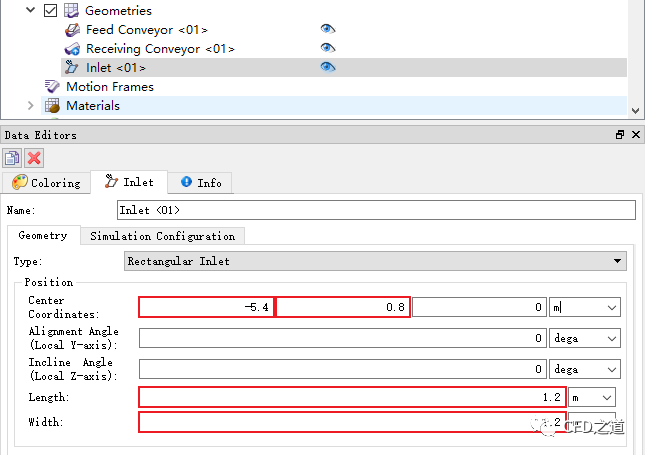This screenshot has height=455, width=645.
Task: Select Receiving Conveyor <01> item
Action: coord(160,49)
